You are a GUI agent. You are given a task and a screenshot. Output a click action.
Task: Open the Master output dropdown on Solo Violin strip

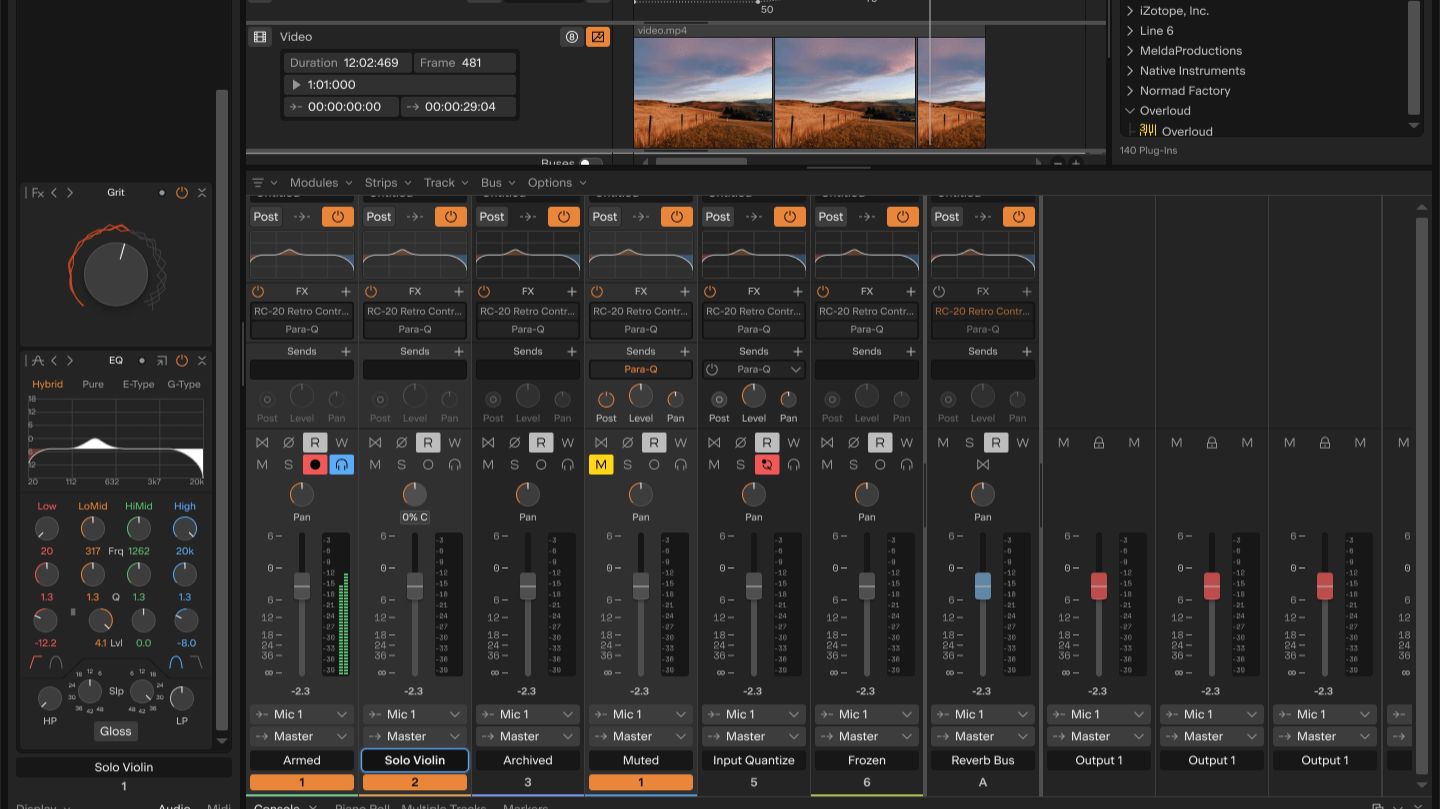tap(415, 736)
